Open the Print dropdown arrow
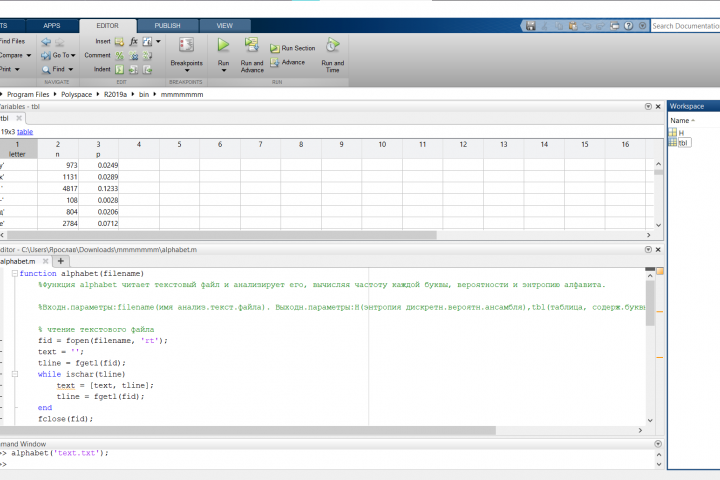Viewport: 720px width, 480px height. [x=17, y=69]
